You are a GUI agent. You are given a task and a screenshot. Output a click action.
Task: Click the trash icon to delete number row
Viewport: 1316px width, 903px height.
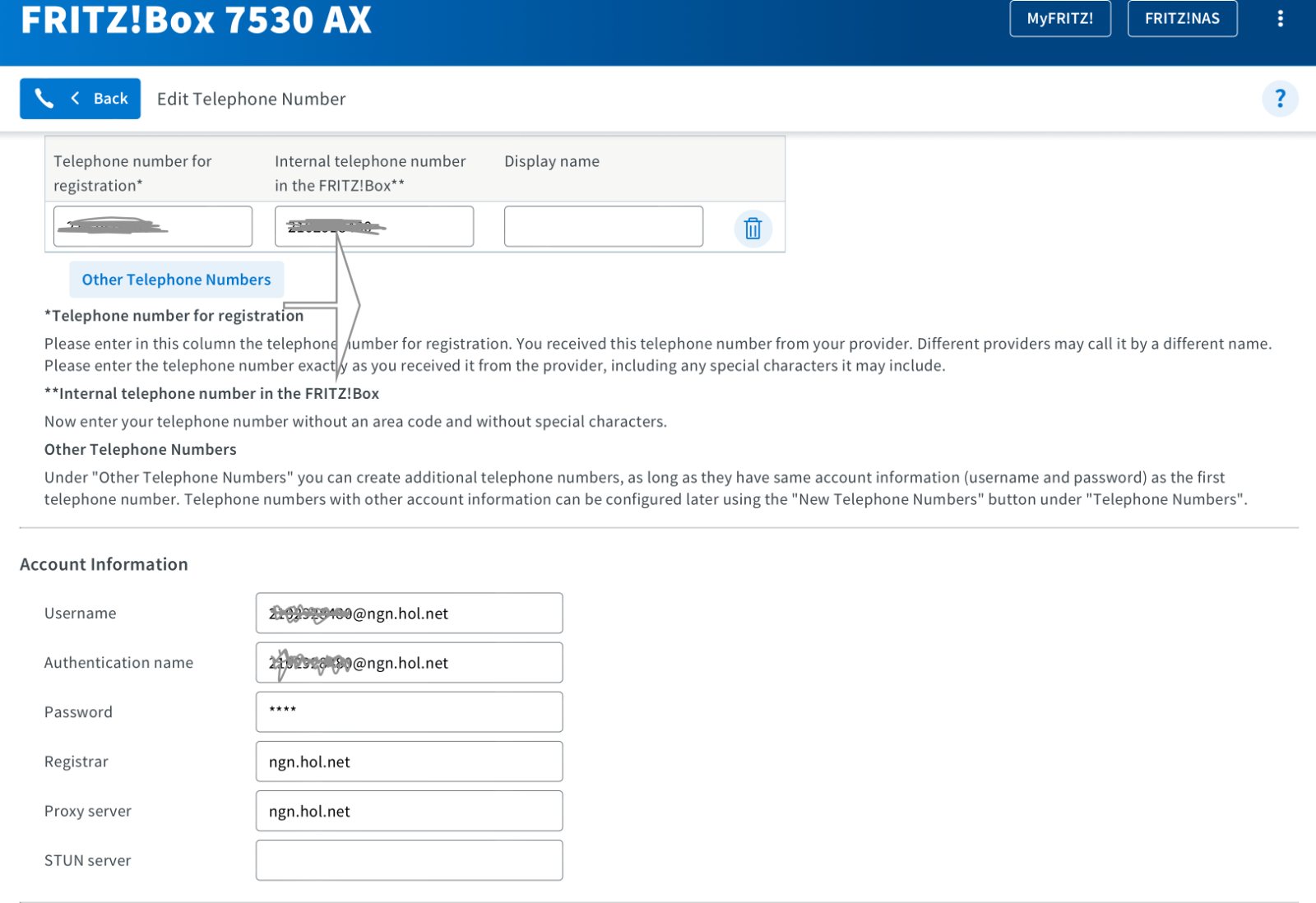tap(753, 228)
